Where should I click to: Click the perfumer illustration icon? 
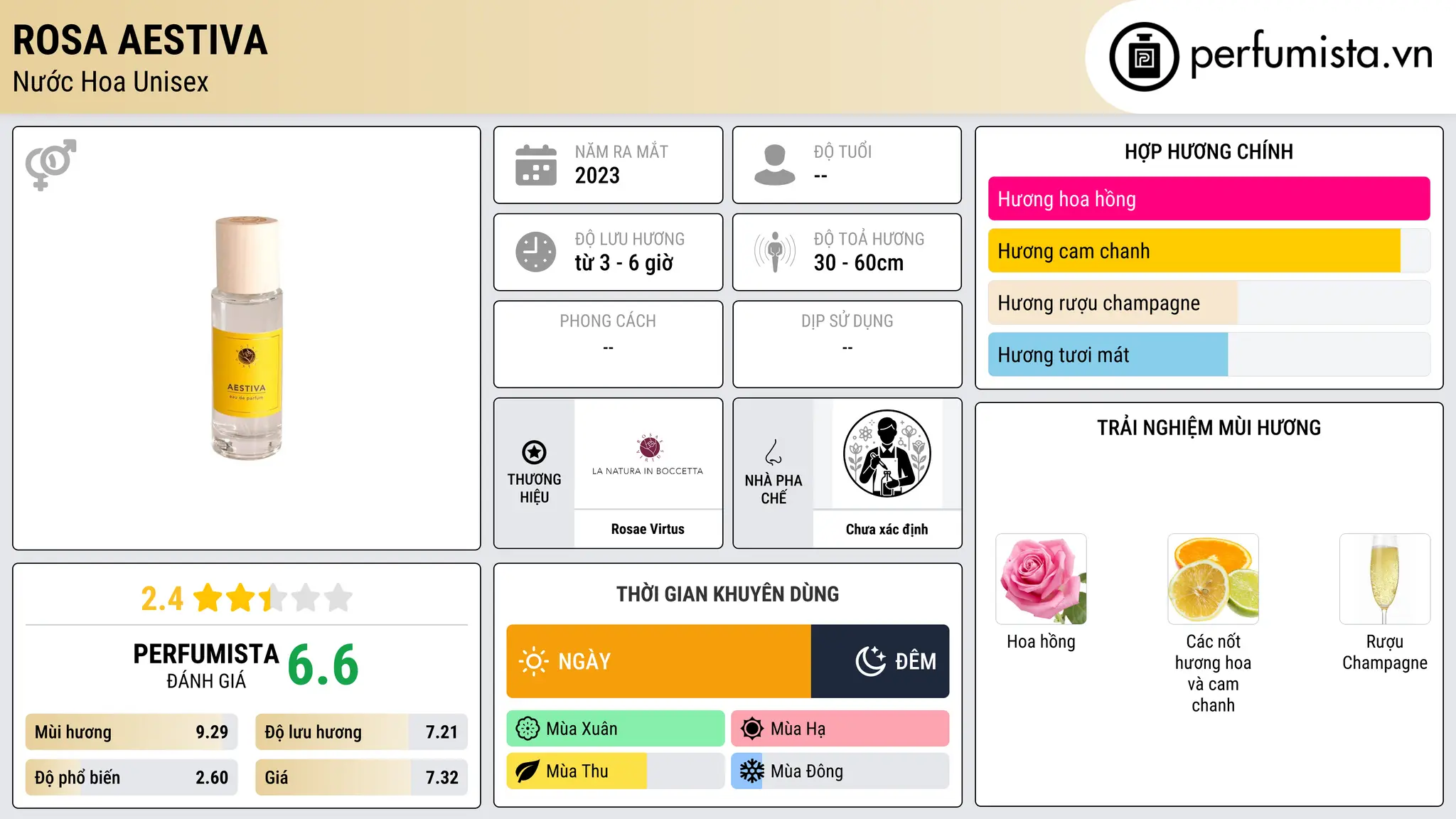tap(887, 454)
